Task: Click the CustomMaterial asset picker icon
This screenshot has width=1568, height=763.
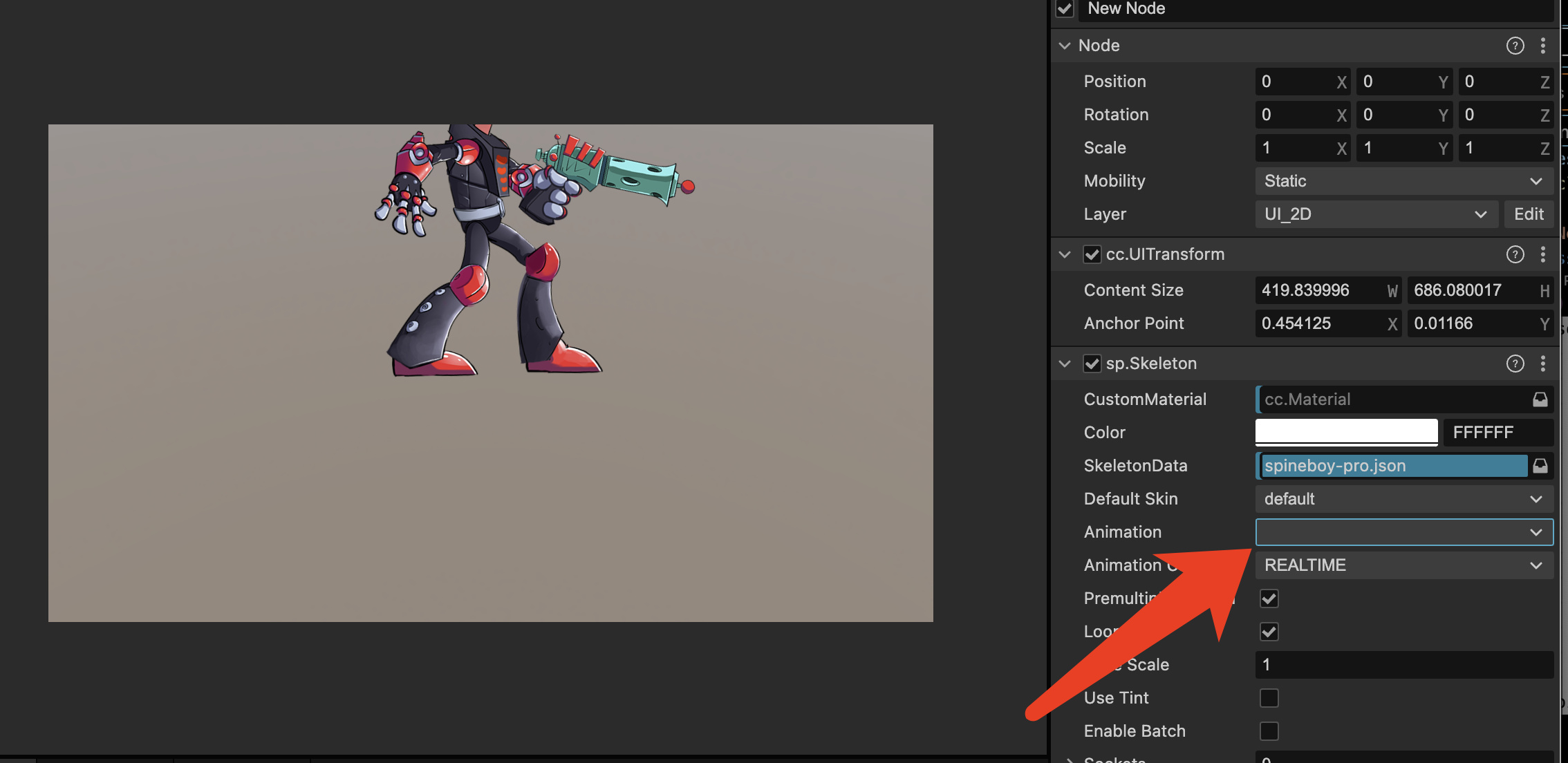Action: (1540, 399)
